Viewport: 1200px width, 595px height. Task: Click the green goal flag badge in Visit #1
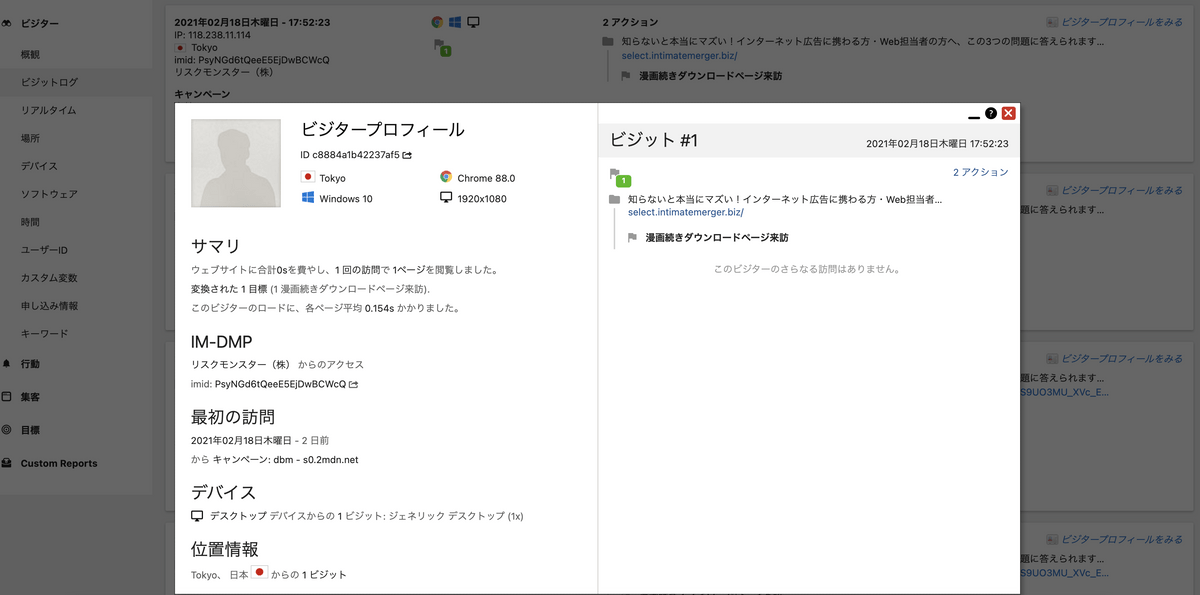[622, 179]
